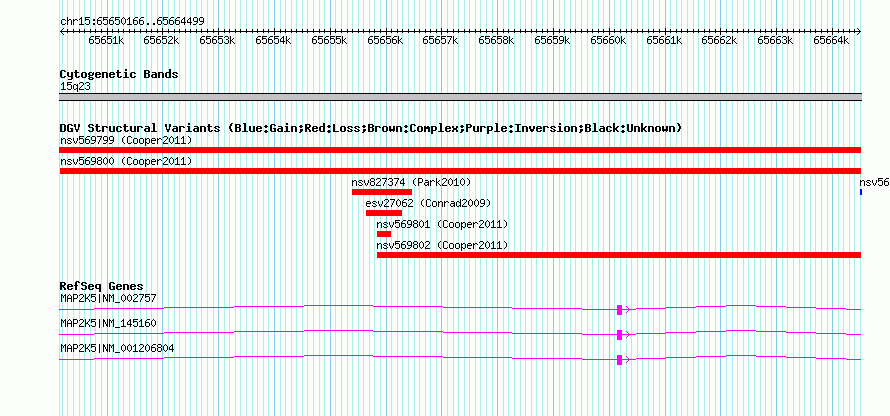The image size is (890, 416).
Task: Click the 65664k ruler tick label
Action: tap(832, 40)
